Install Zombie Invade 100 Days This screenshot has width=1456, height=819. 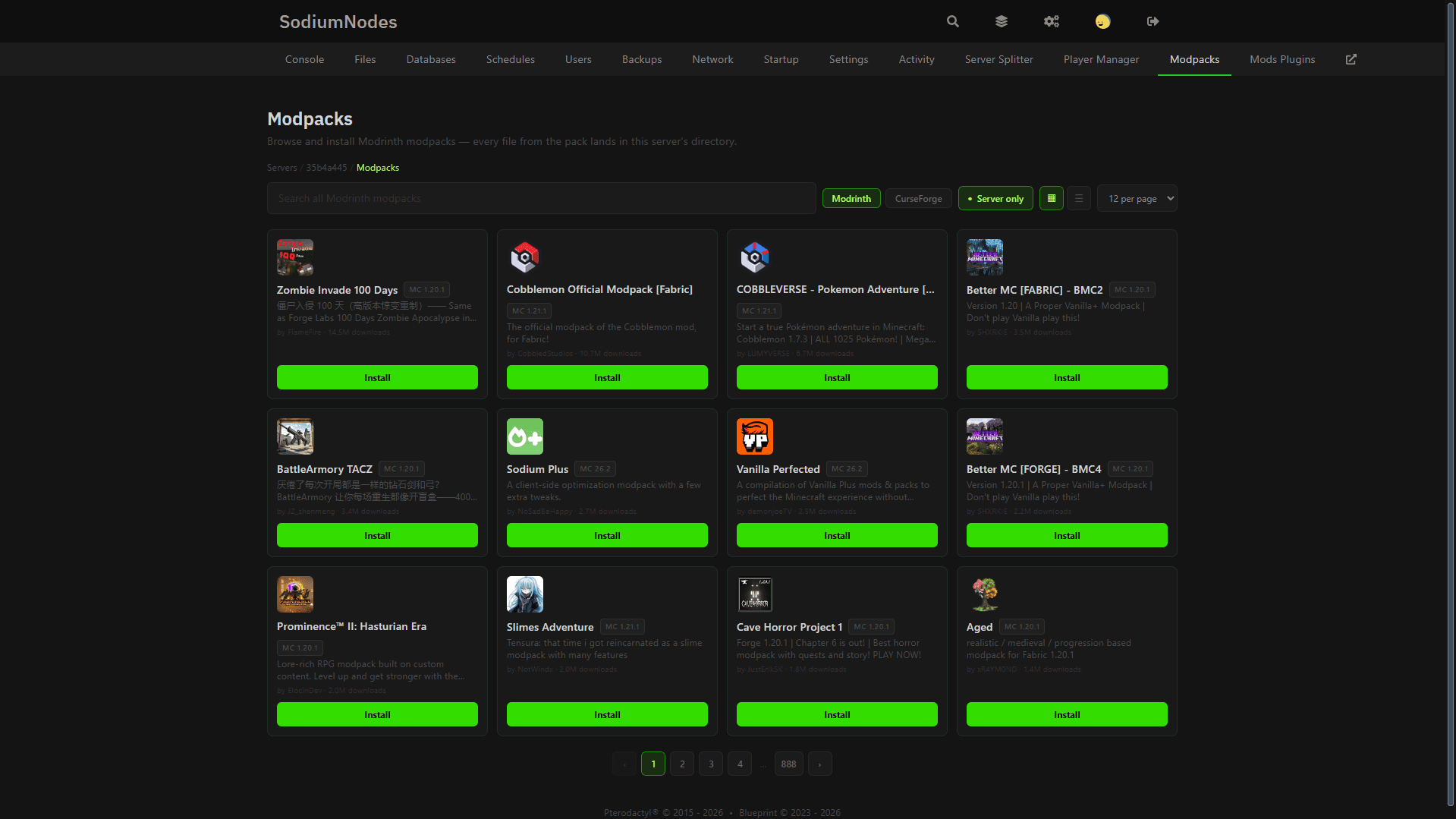tap(377, 377)
